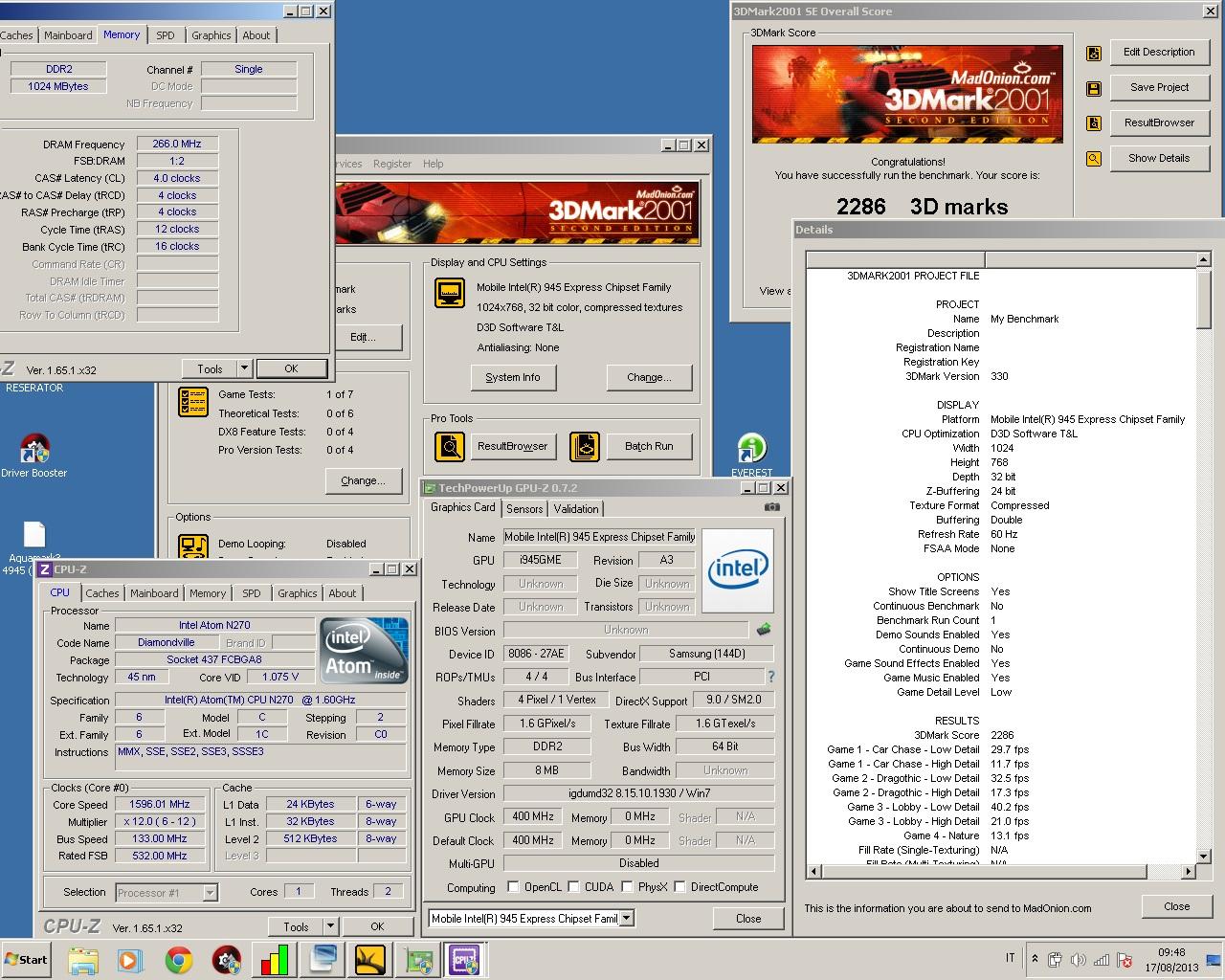Switch to the Sensors tab in GPU-Z
The height and width of the screenshot is (980, 1225).
tap(524, 509)
